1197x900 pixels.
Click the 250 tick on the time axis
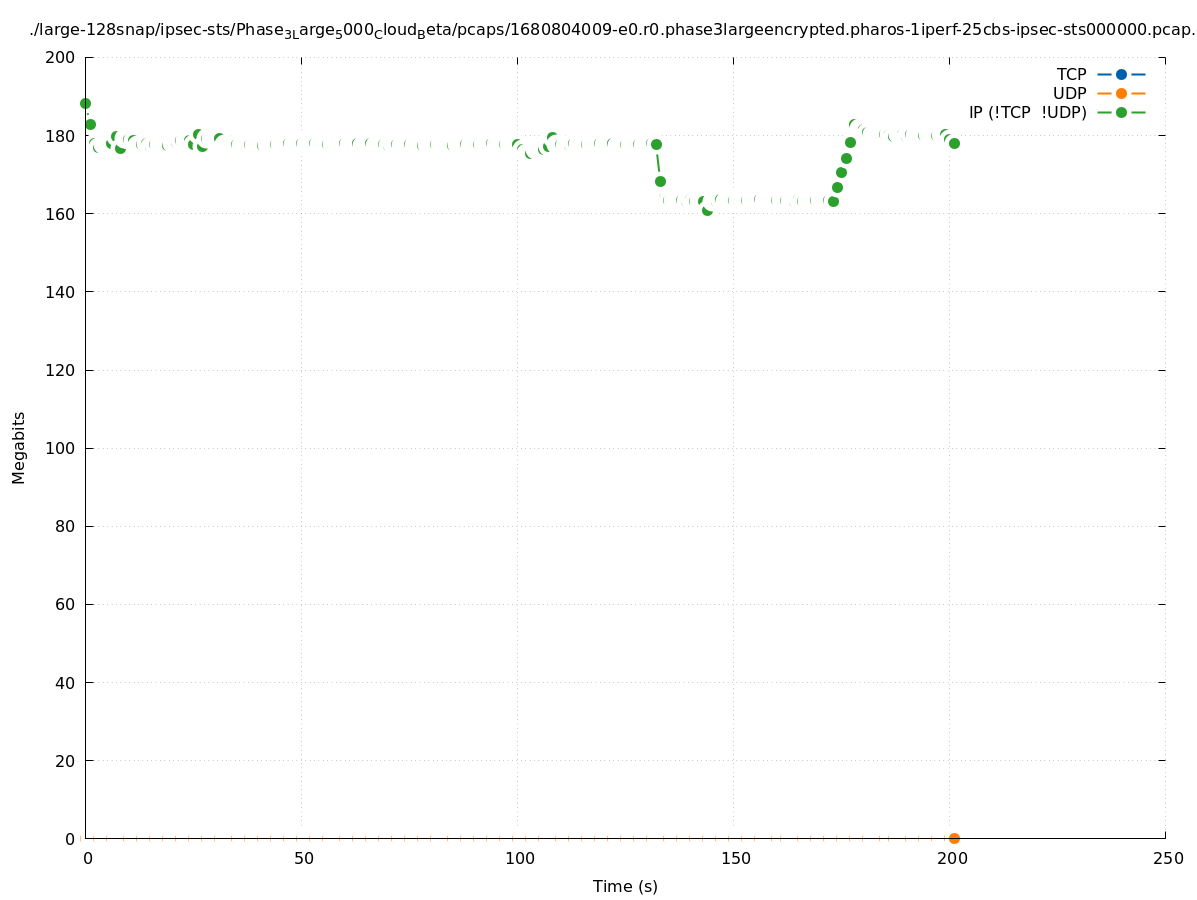pyautogui.click(x=1167, y=859)
